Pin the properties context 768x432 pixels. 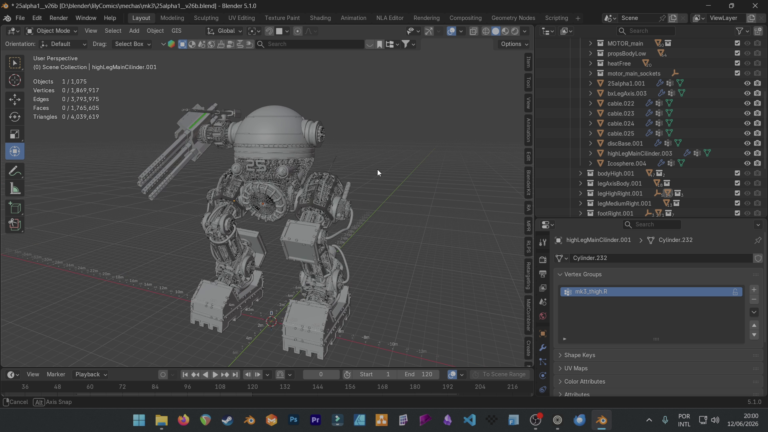(758, 240)
